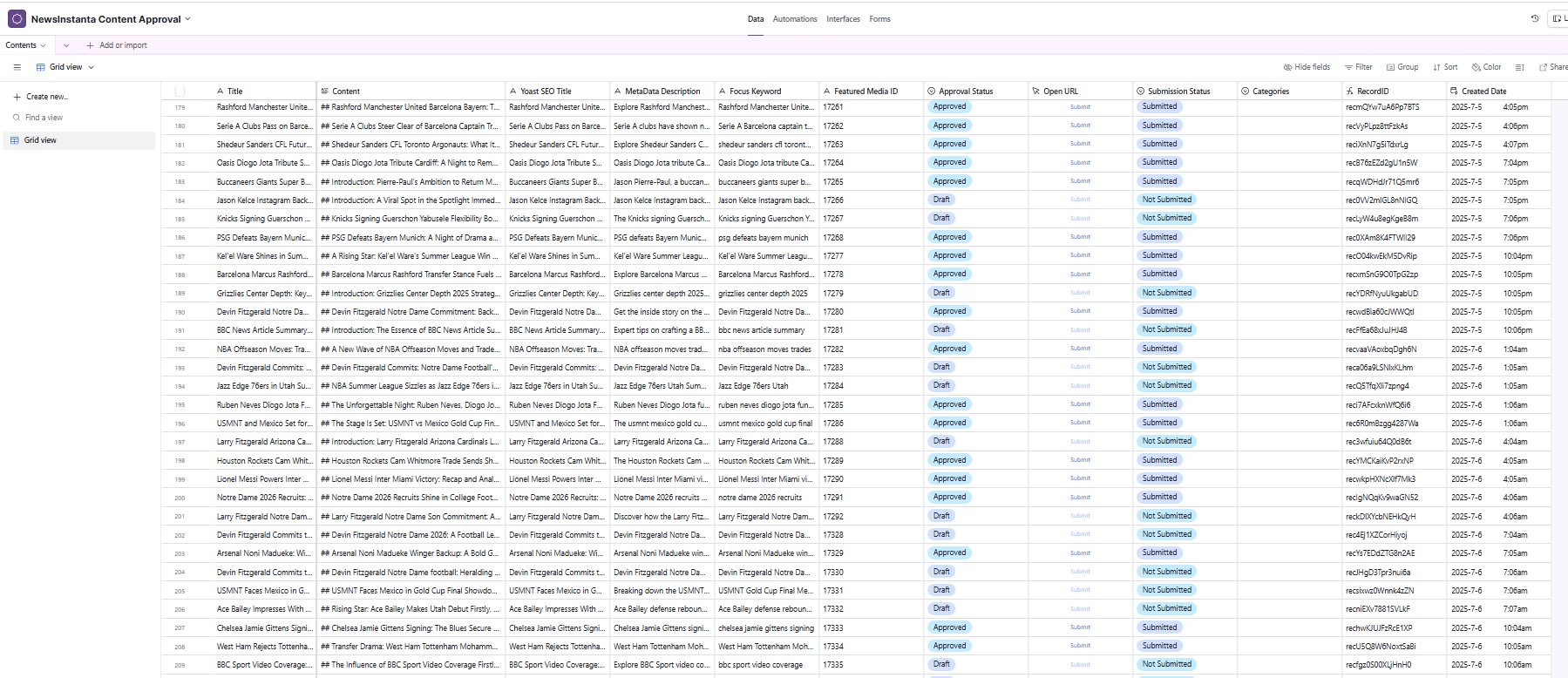The height and width of the screenshot is (678, 1568).
Task: Tick the select-all checkbox in header row
Action: tap(180, 91)
